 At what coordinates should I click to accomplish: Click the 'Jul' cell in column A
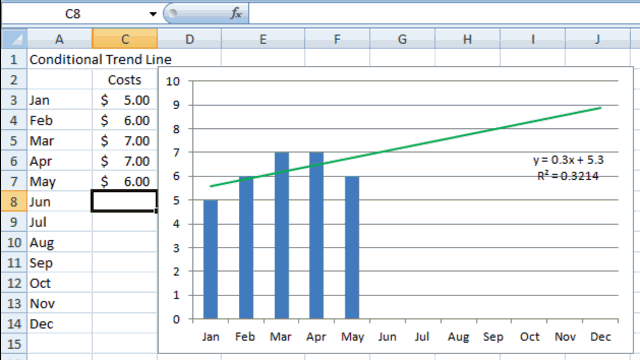[60, 222]
